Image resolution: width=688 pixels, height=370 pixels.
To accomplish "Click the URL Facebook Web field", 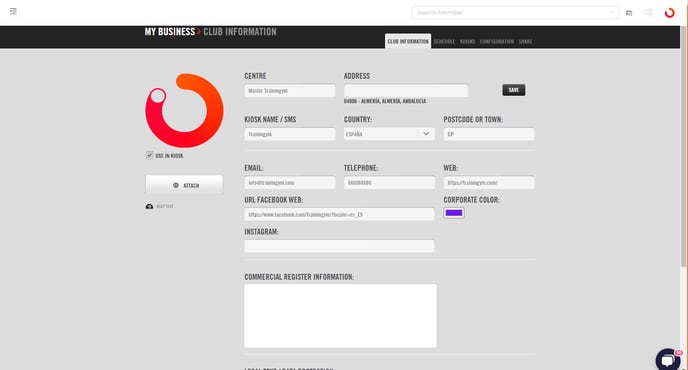I will coord(339,214).
